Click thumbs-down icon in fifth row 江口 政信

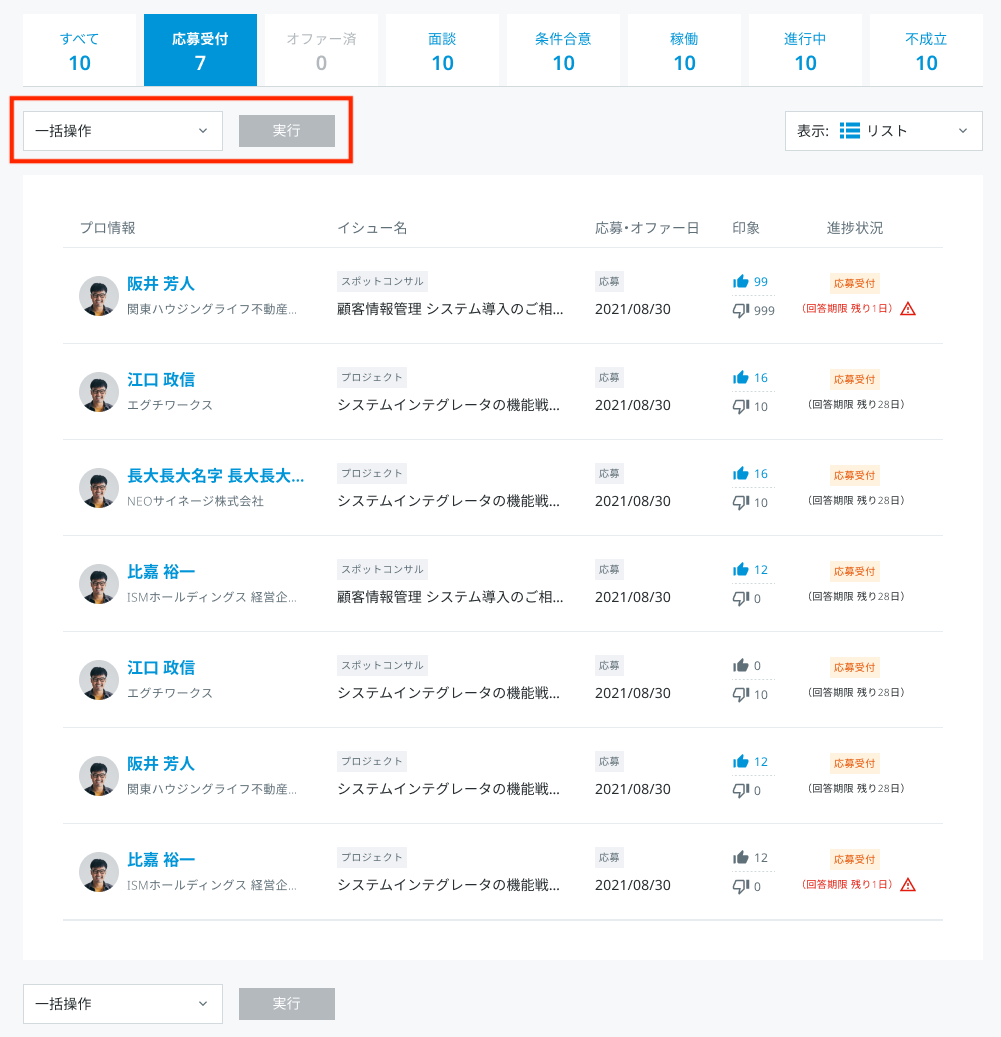click(x=741, y=694)
